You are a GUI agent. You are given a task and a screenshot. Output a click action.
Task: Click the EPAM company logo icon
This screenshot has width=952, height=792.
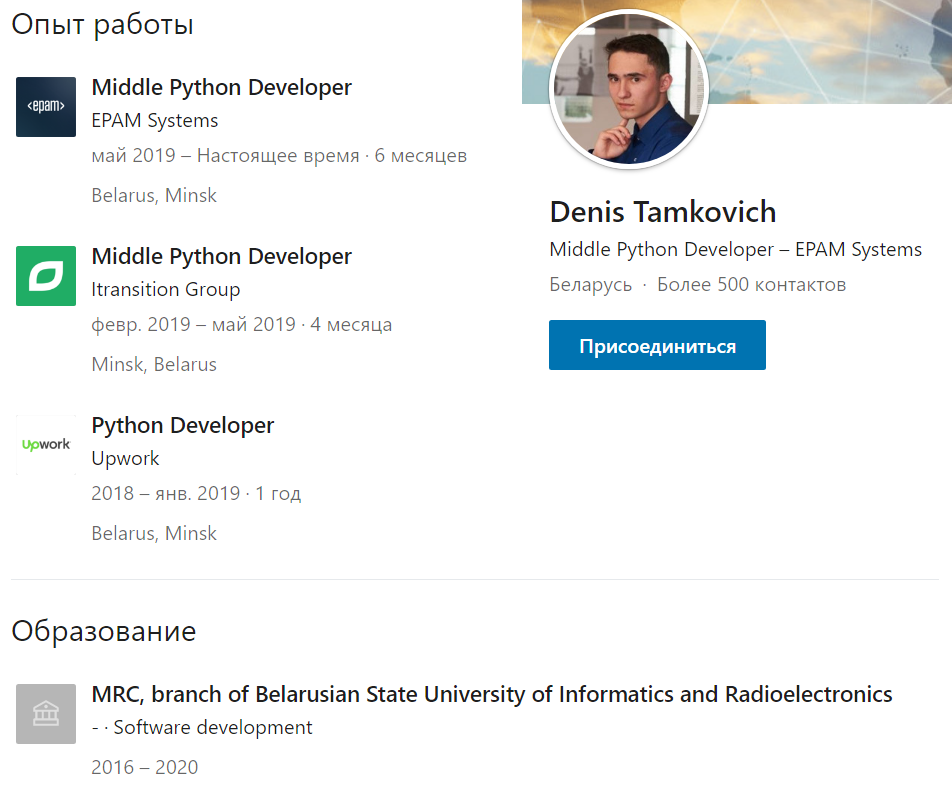coord(46,107)
